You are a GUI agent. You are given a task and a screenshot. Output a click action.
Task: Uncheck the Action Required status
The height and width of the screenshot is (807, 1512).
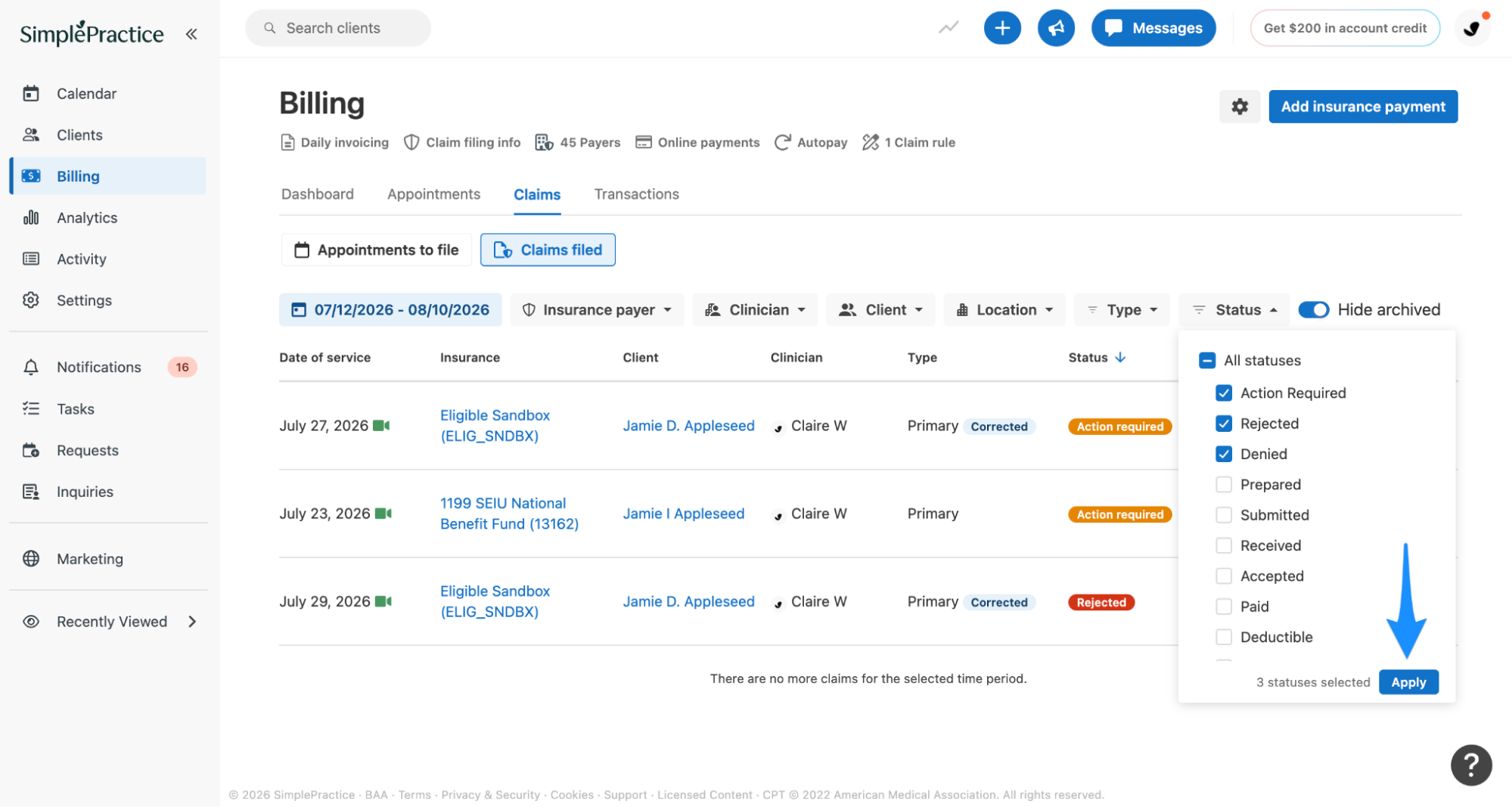[x=1224, y=393]
